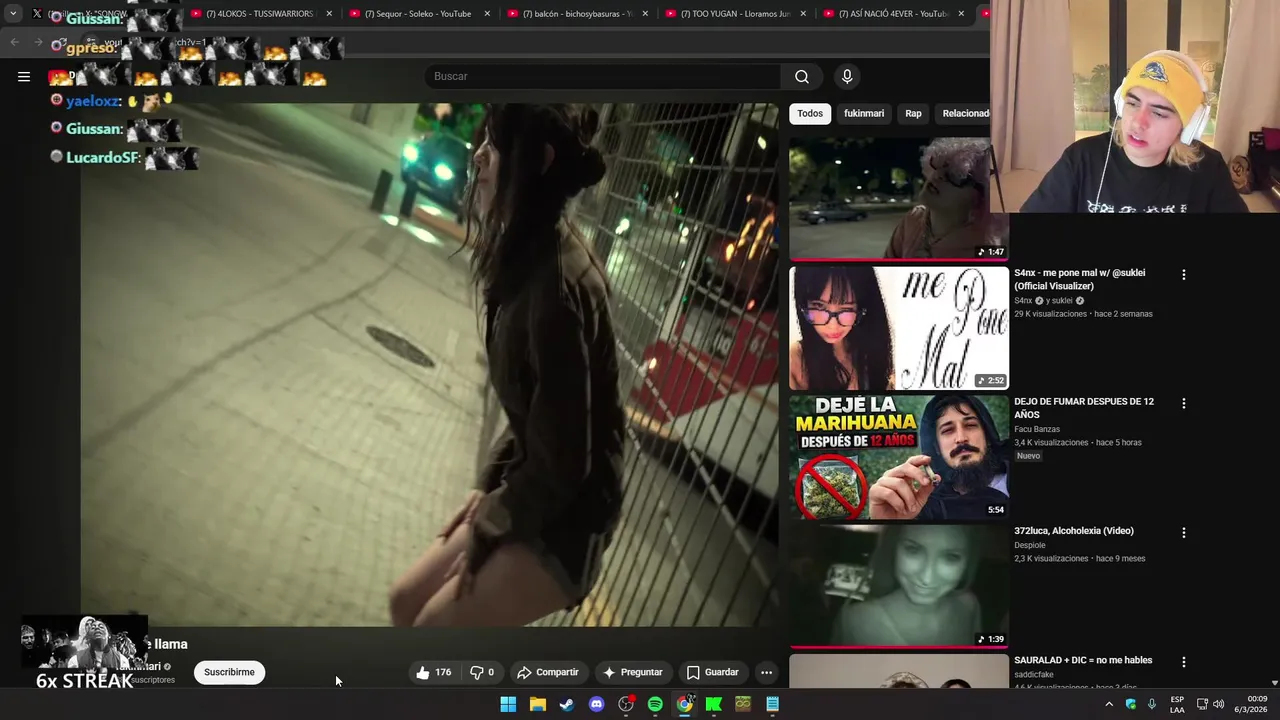Open Chrome tab search dropdown arrow

click(x=13, y=14)
